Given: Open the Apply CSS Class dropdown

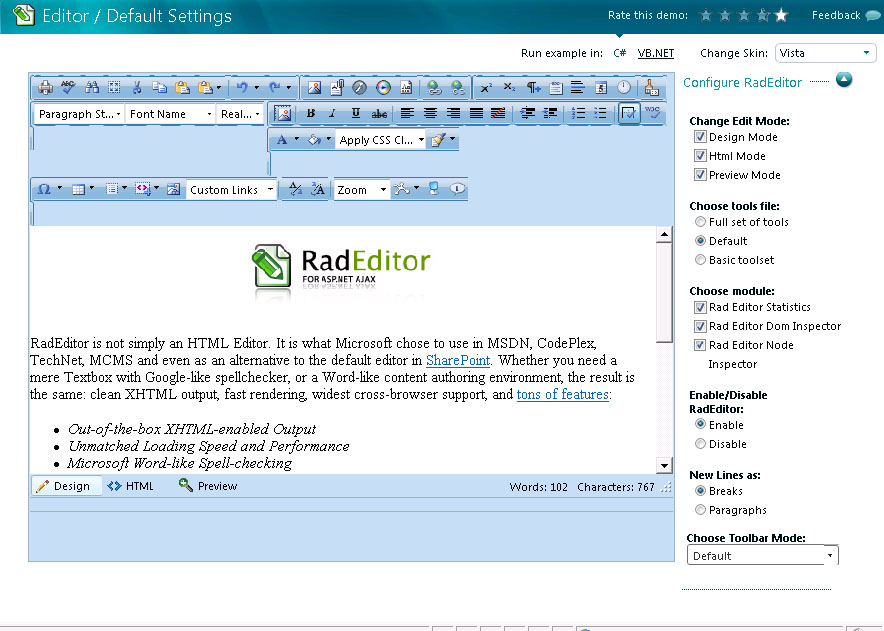Looking at the screenshot, I should pyautogui.click(x=381, y=140).
